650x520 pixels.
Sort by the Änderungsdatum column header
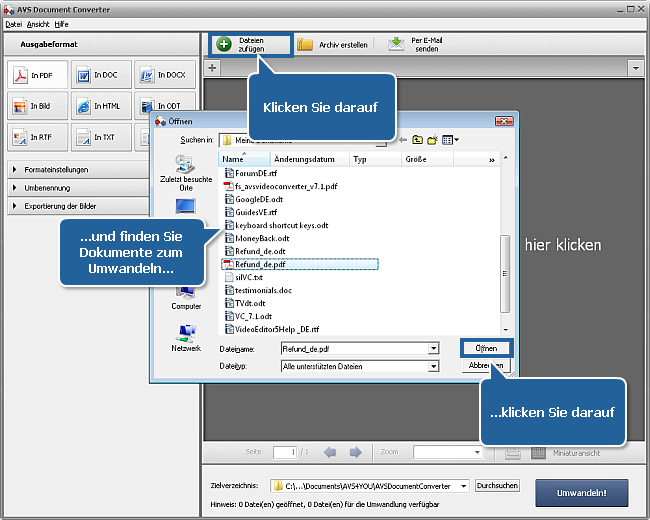coord(309,159)
